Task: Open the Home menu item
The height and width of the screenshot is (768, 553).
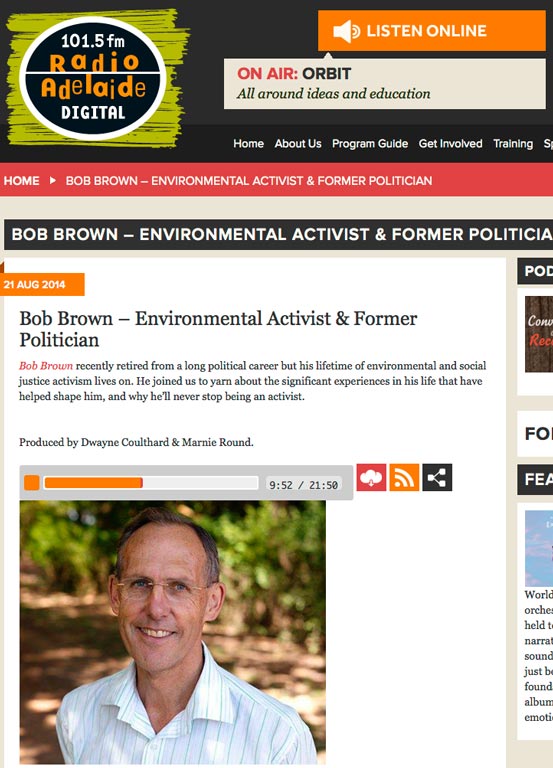Action: pos(248,144)
